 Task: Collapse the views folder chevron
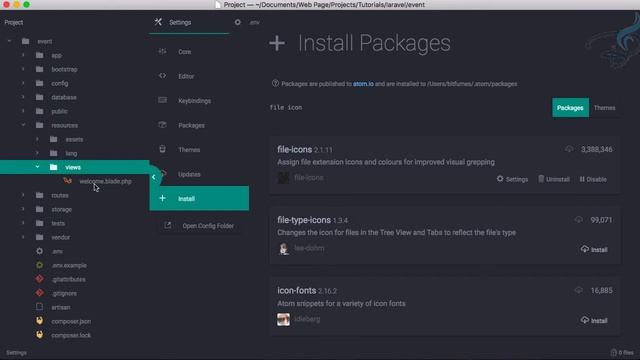pos(37,167)
